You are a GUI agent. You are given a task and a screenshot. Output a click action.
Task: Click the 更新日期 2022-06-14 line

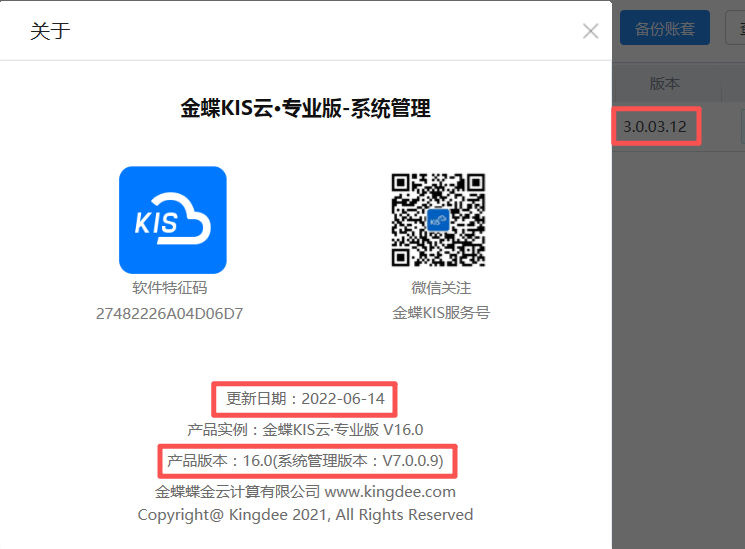point(306,399)
